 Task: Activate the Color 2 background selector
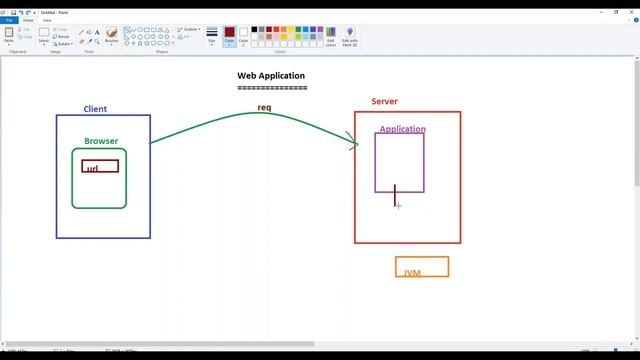click(243, 36)
